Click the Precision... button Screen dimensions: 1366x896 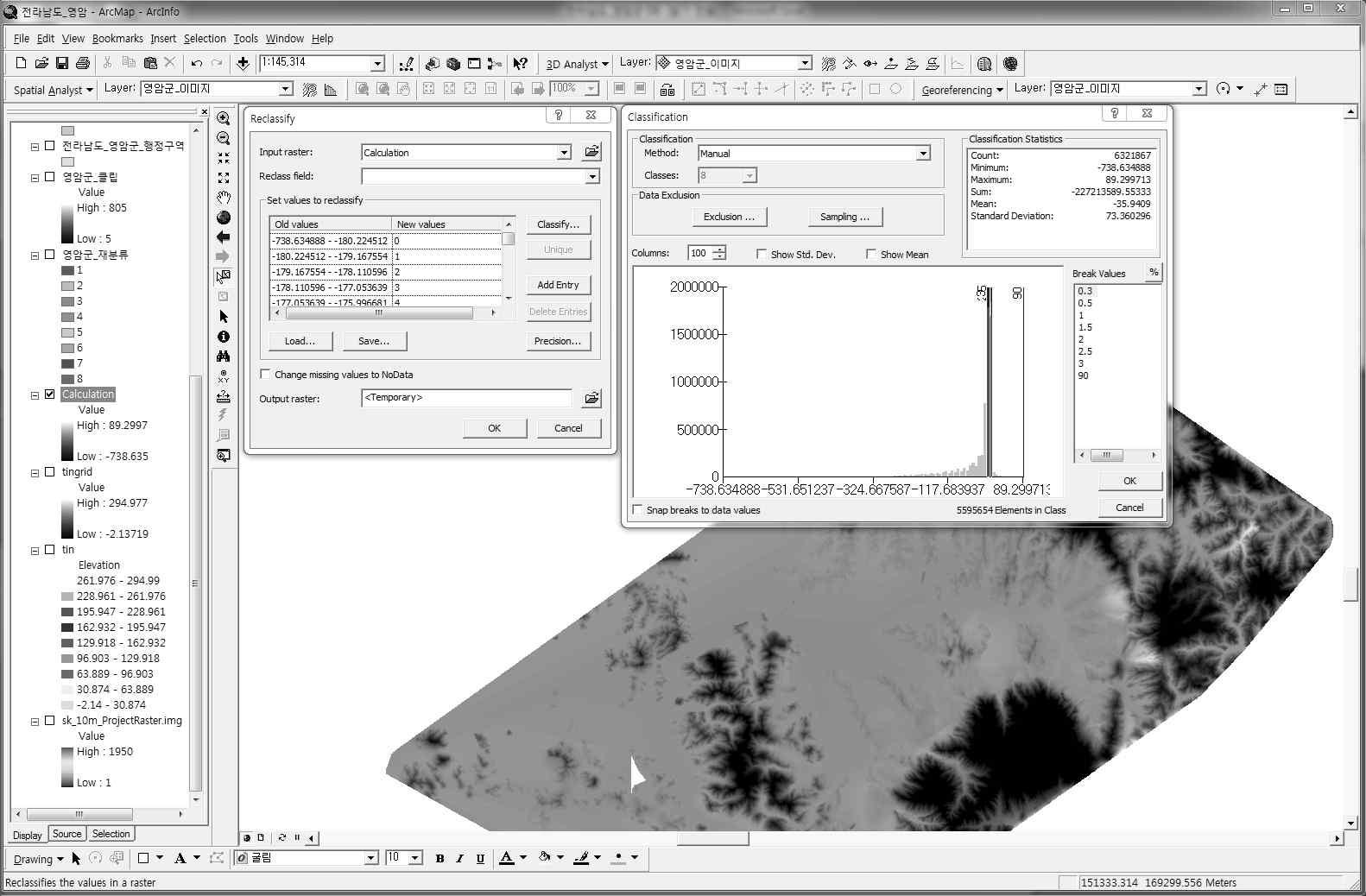559,341
